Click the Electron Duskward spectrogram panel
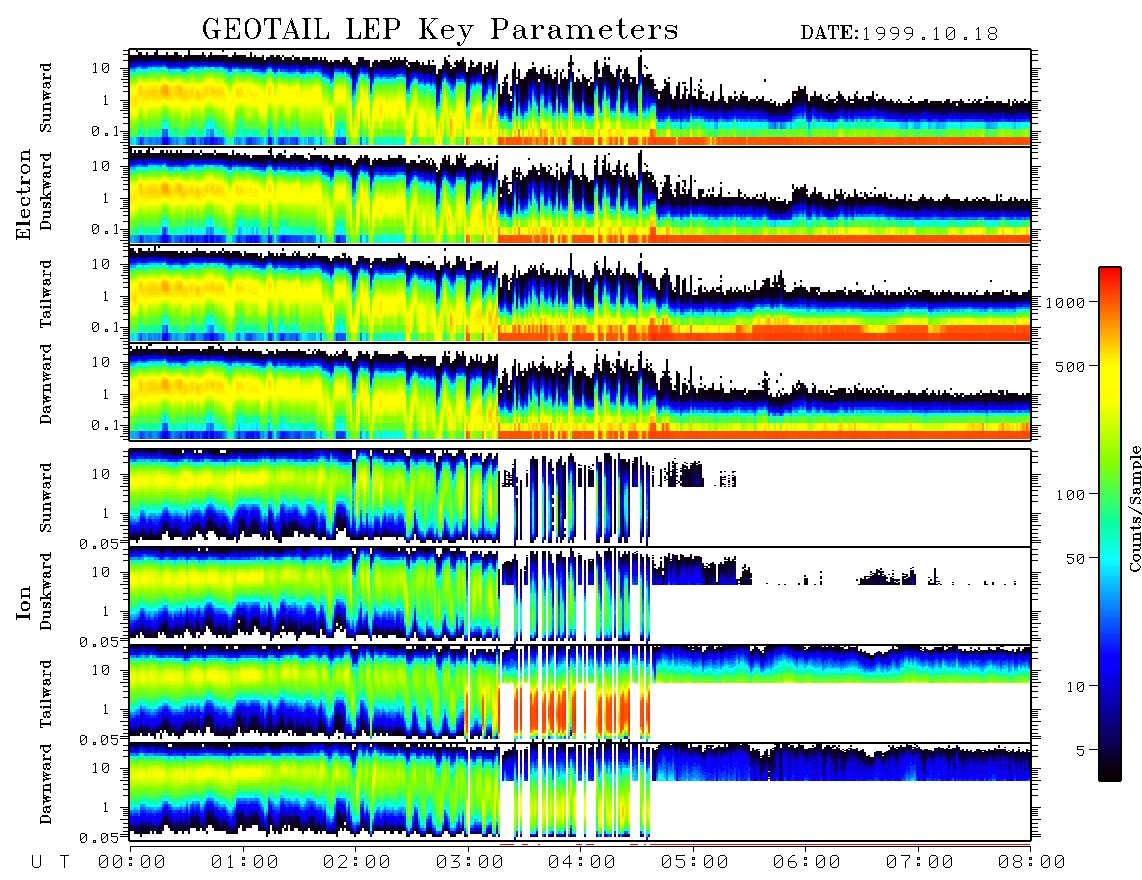This screenshot has height=880, width=1142. coord(580,195)
